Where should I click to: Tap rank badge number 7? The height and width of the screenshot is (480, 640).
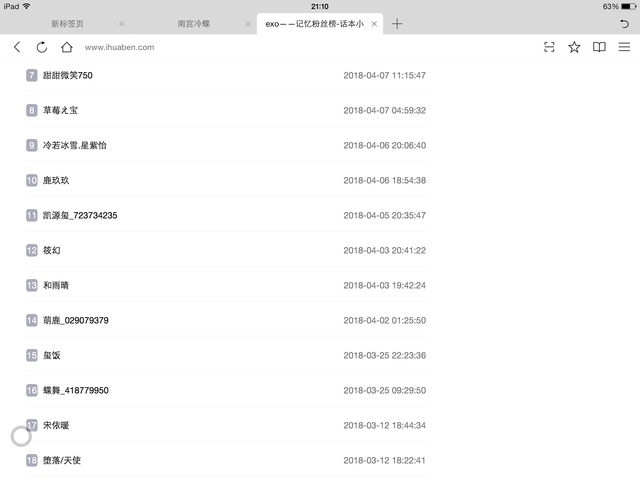(32, 76)
